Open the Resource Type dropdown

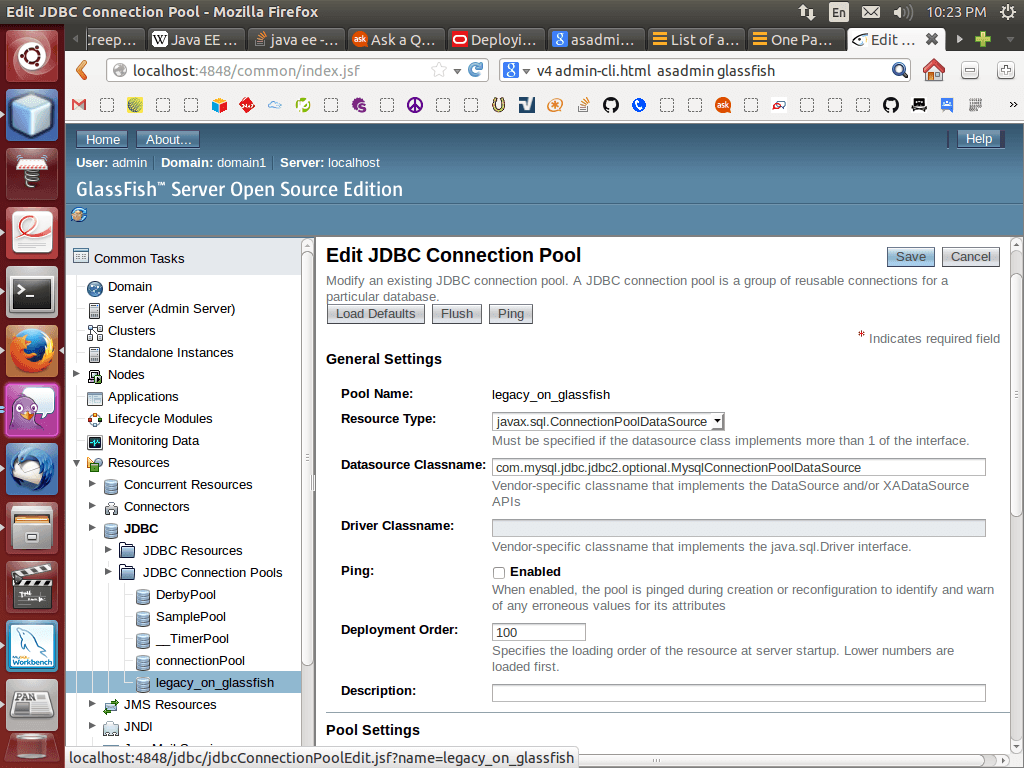tap(608, 422)
